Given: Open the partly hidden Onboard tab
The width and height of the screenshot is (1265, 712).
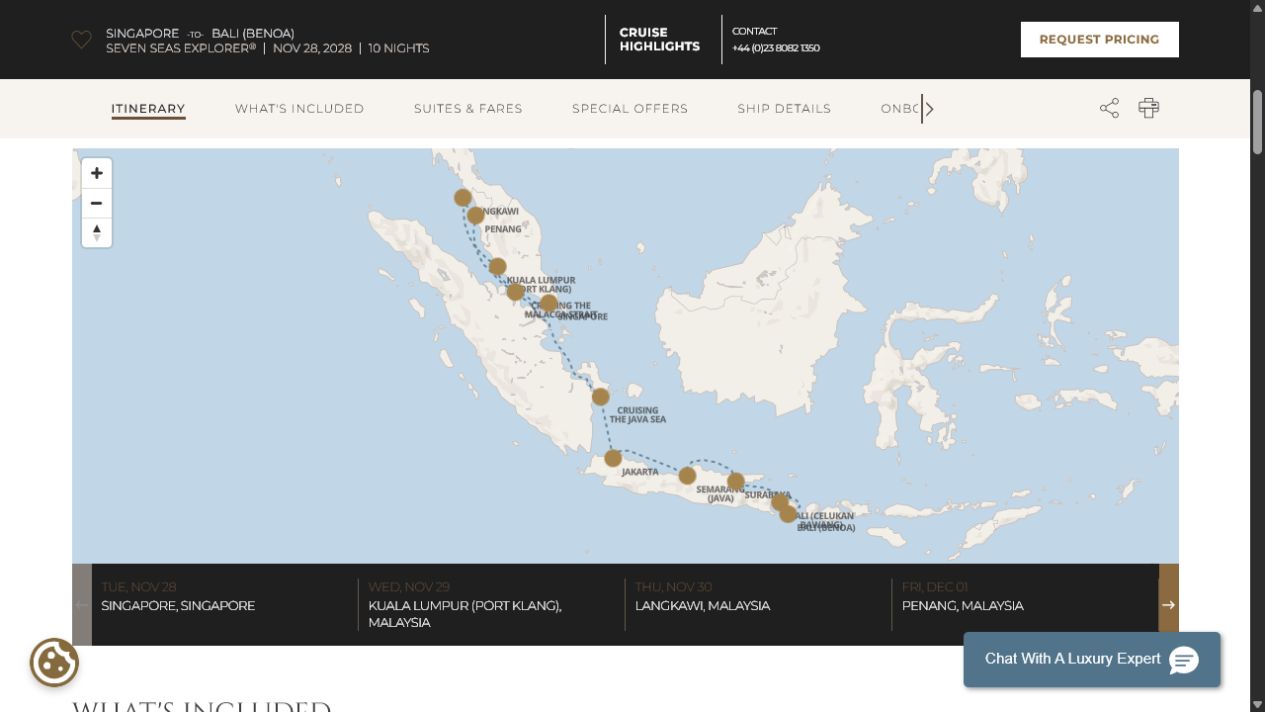Looking at the screenshot, I should point(900,109).
